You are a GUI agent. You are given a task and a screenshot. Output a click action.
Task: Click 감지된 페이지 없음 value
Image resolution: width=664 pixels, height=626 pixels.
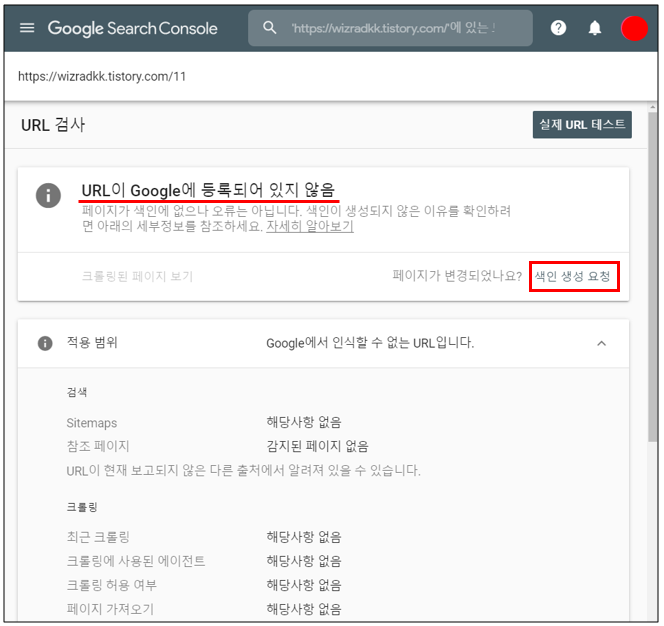[317, 446]
